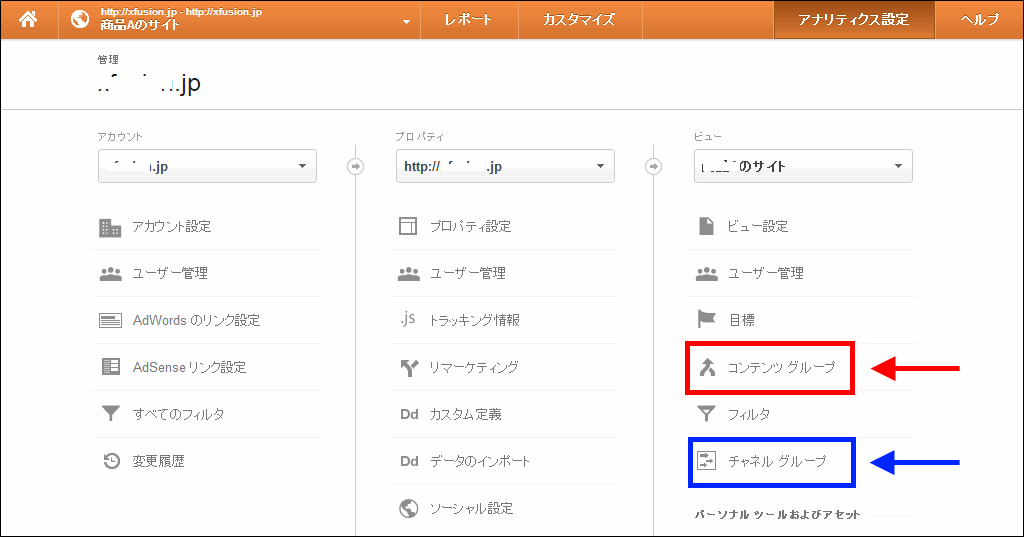Click the リマーケティング fork icon
The width and height of the screenshot is (1024, 537).
408,367
